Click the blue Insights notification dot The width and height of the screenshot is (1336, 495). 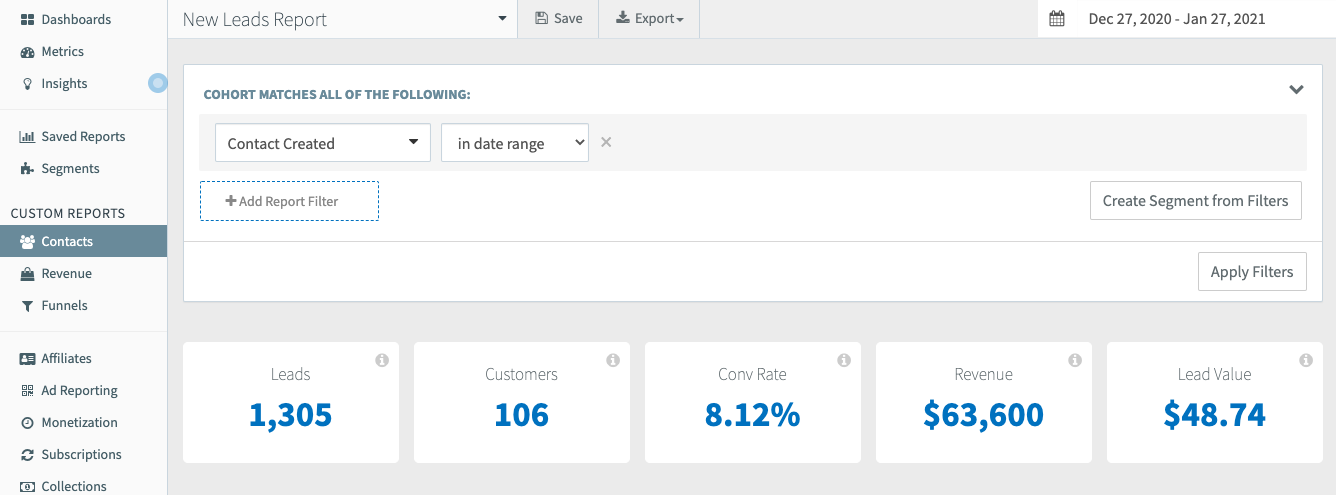(x=157, y=84)
